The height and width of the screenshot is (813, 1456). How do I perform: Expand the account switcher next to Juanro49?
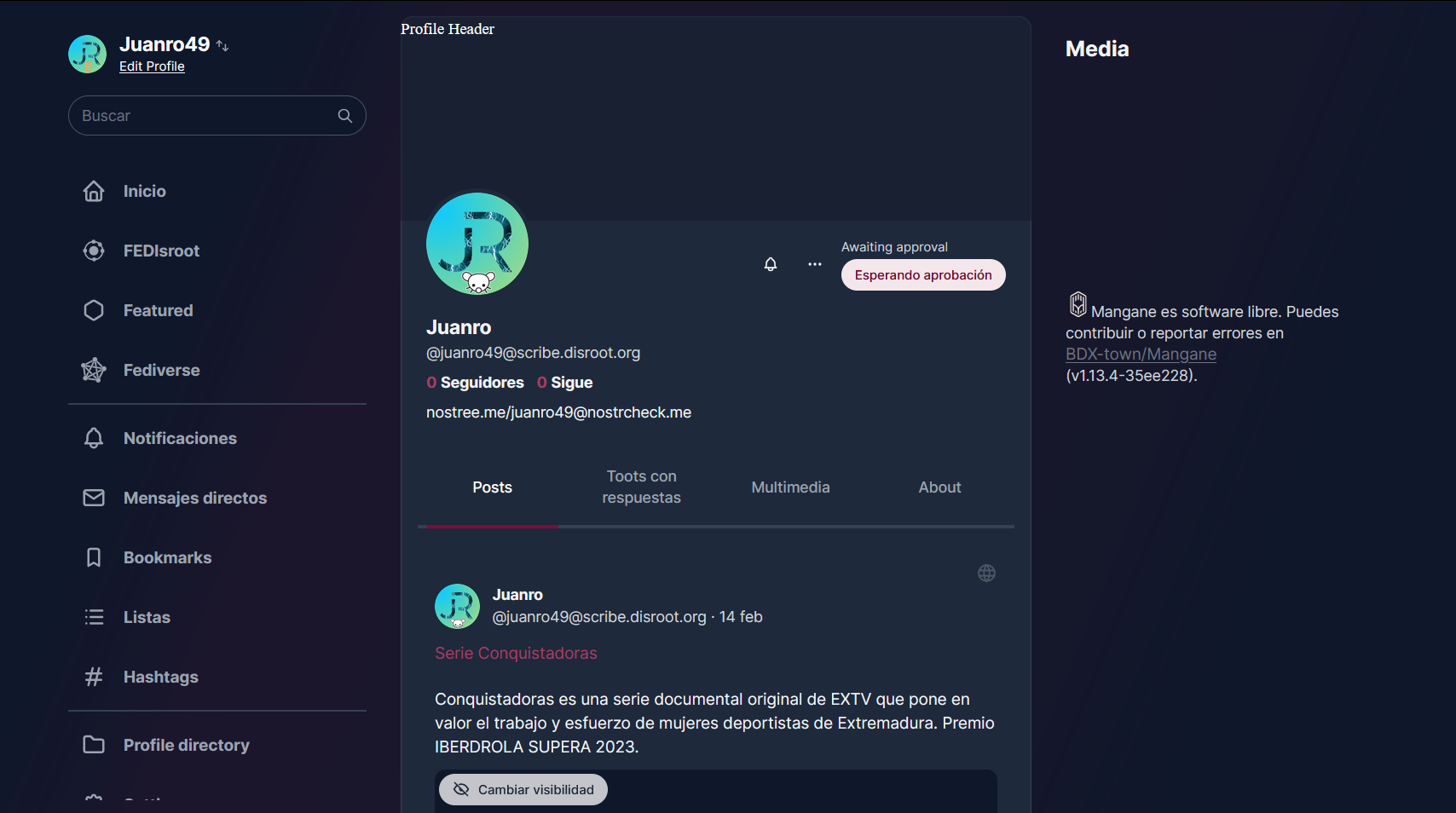click(x=222, y=46)
